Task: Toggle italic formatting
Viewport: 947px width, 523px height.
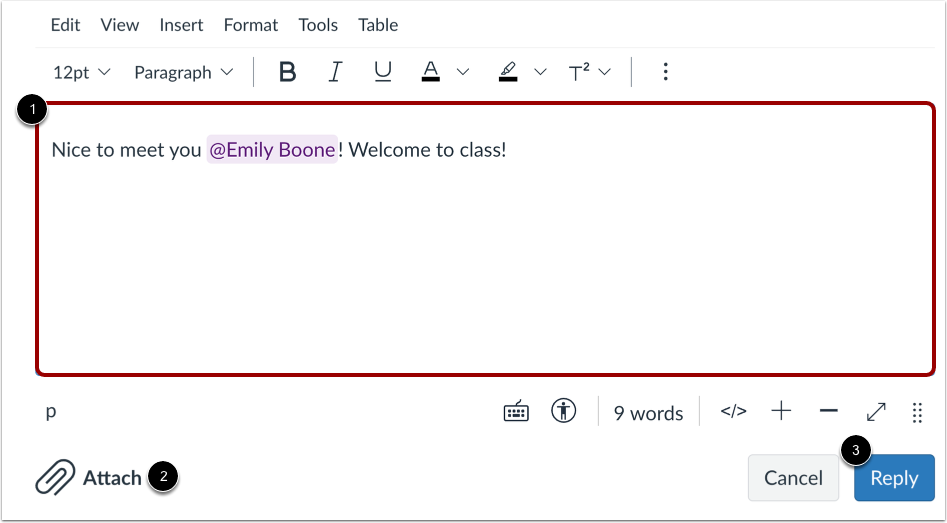Action: click(335, 72)
